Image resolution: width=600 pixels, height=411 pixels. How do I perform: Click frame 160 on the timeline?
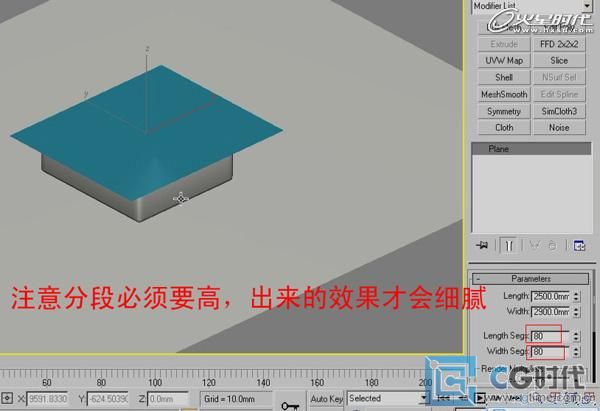[x=317, y=382]
